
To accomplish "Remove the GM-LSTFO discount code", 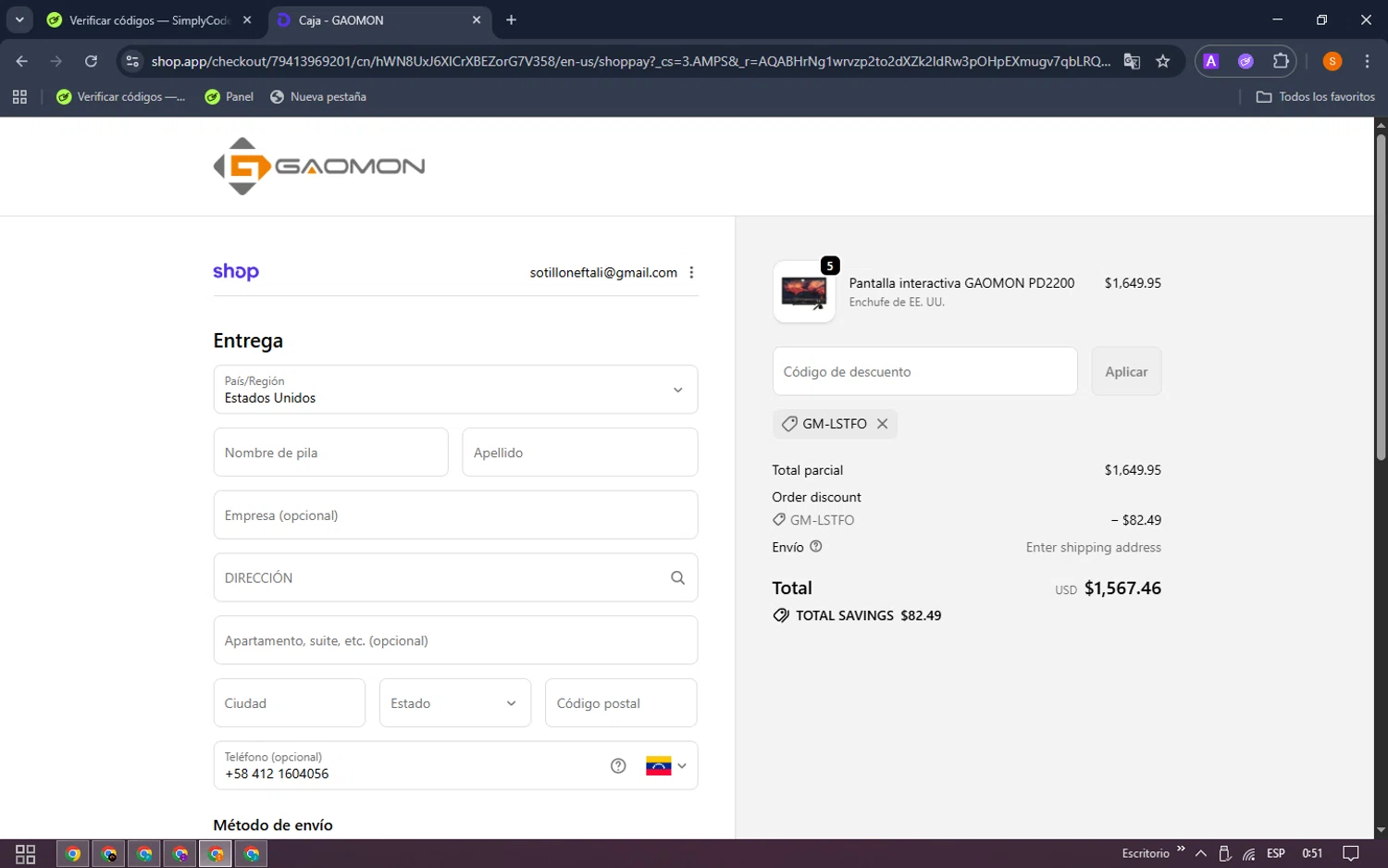I will (x=883, y=424).
